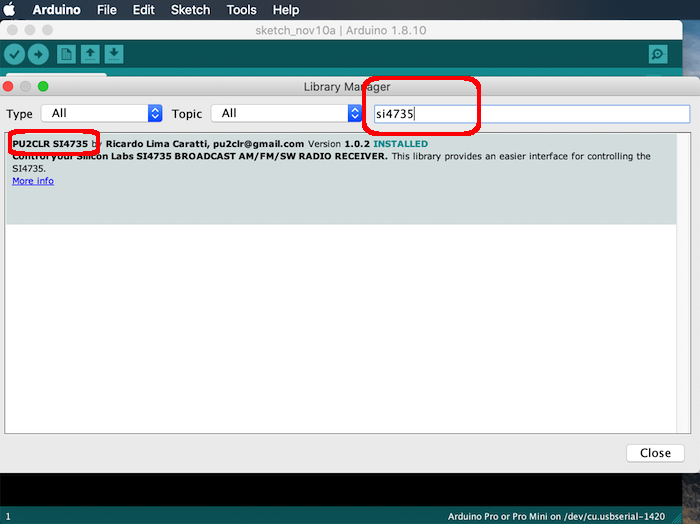Click the Close button in Library Manager
The image size is (700, 524).
655,453
